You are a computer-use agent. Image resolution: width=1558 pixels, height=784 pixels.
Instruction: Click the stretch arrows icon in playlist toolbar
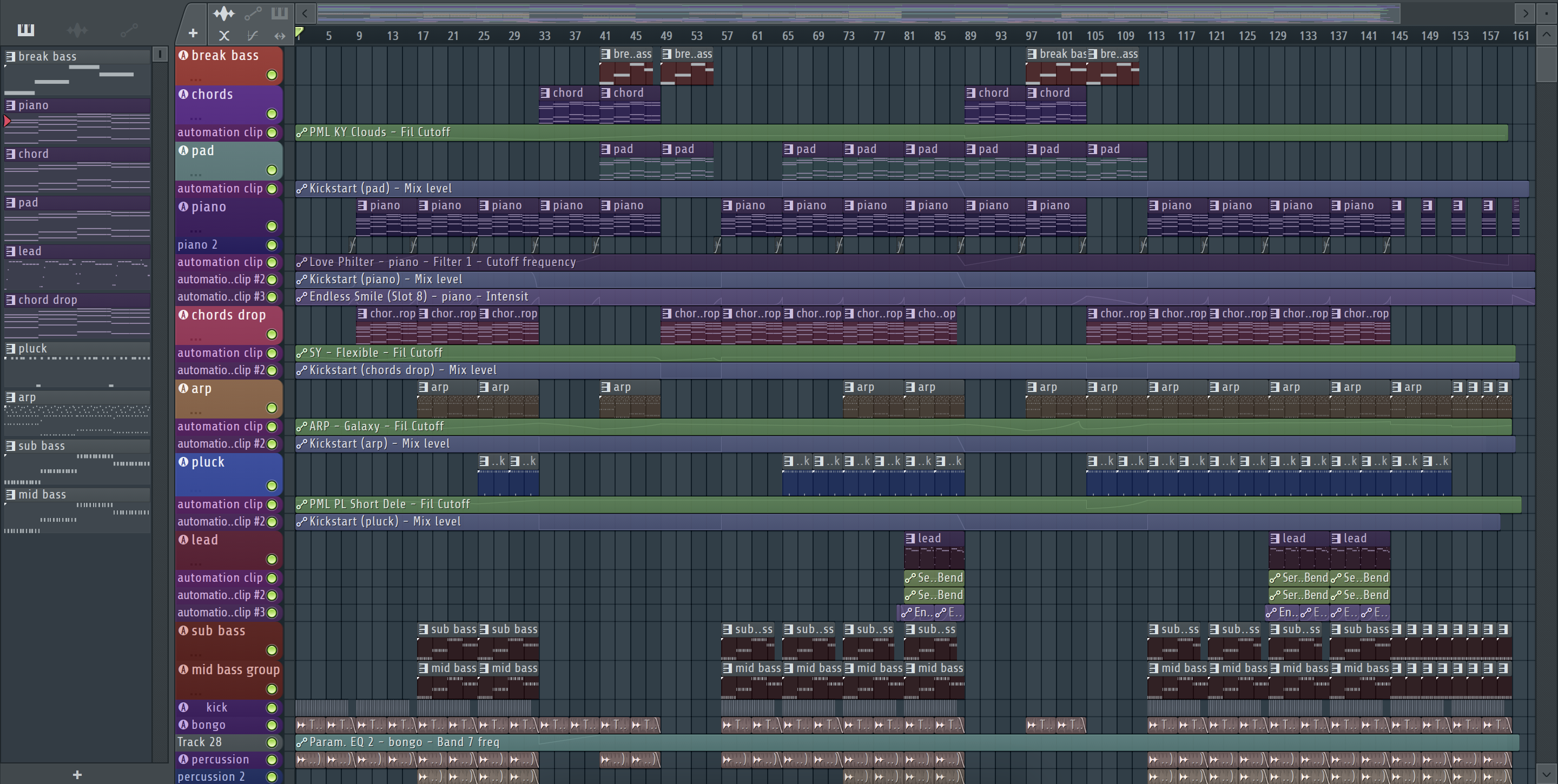(x=280, y=36)
